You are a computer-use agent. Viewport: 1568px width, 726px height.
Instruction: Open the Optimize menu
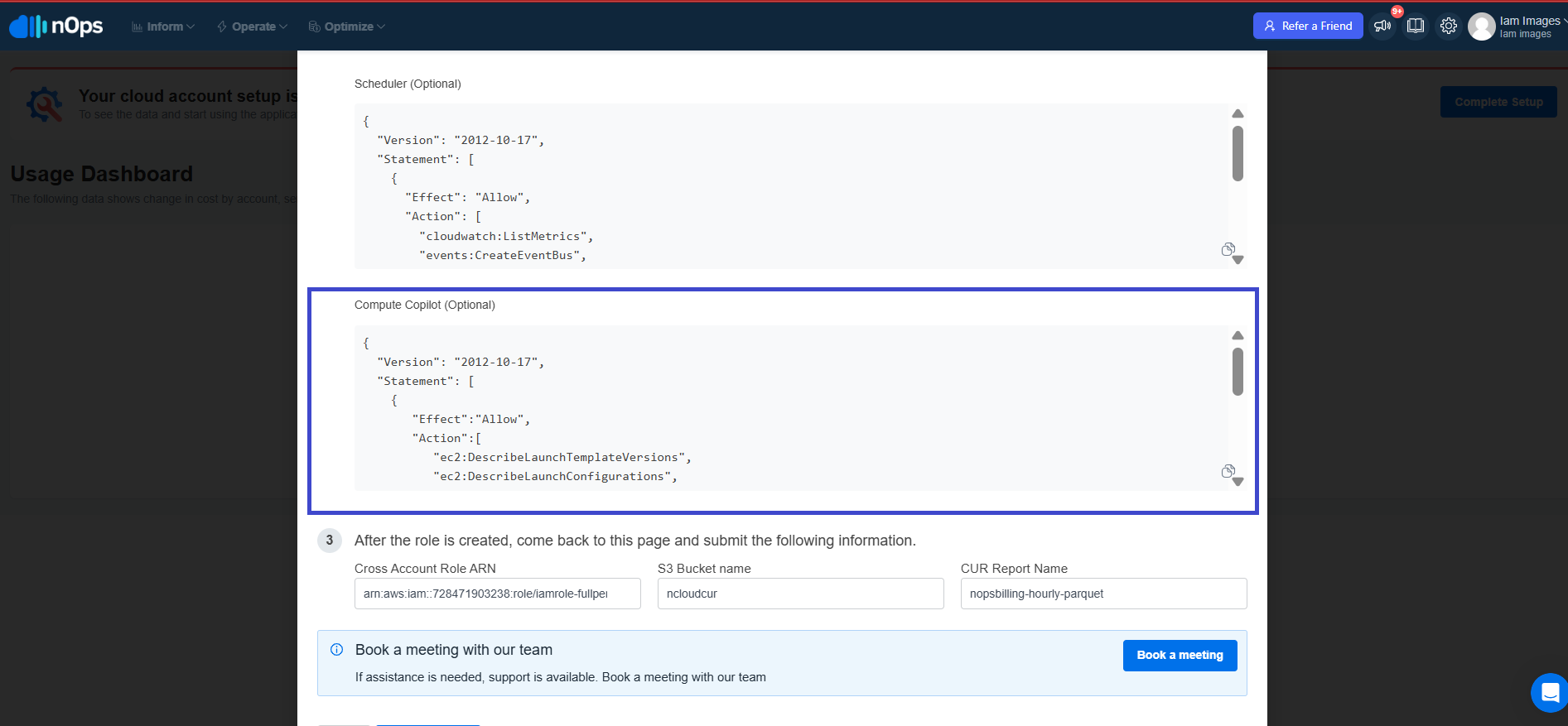coord(346,26)
